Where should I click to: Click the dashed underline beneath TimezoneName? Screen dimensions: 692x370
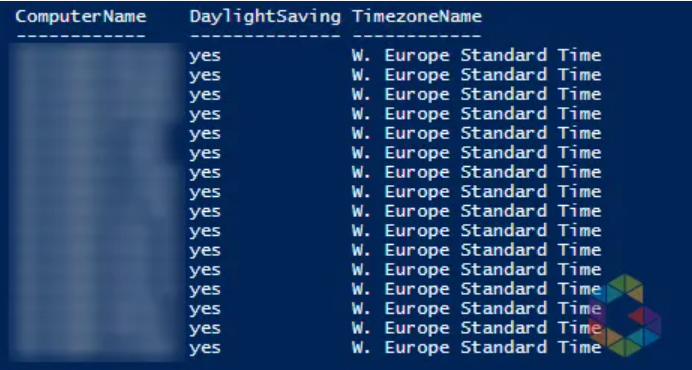[417, 35]
